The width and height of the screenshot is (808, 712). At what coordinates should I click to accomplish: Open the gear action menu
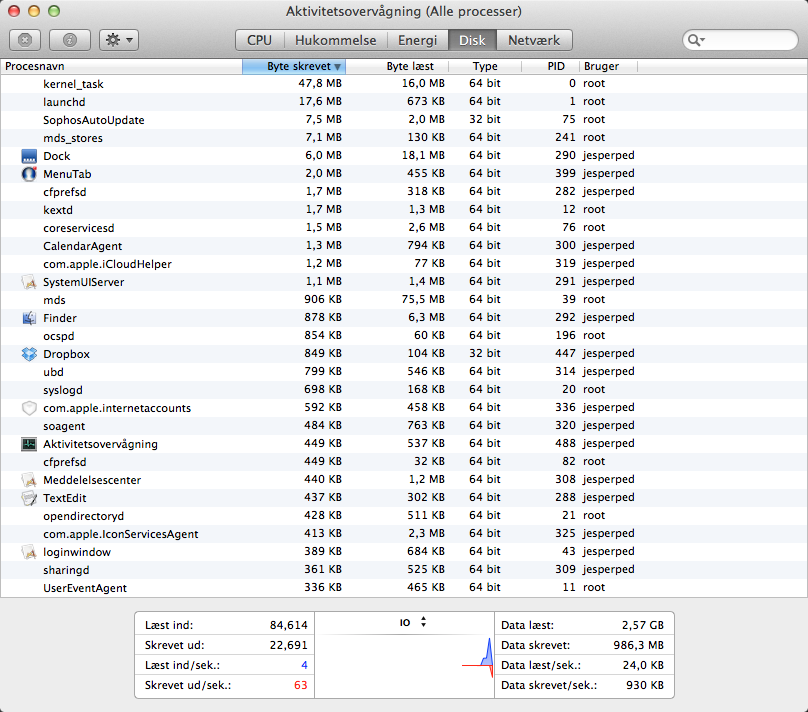pos(119,40)
